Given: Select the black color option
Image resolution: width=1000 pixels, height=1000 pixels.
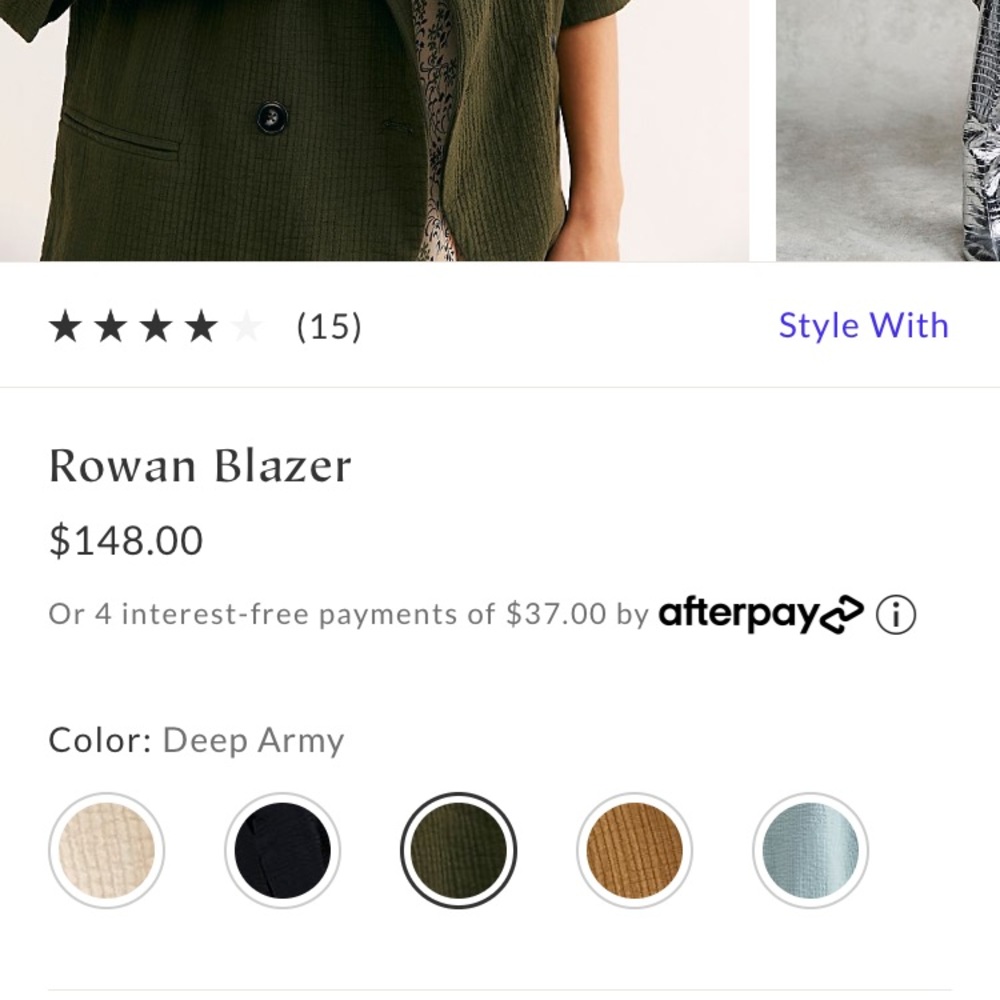Looking at the screenshot, I should tap(282, 849).
